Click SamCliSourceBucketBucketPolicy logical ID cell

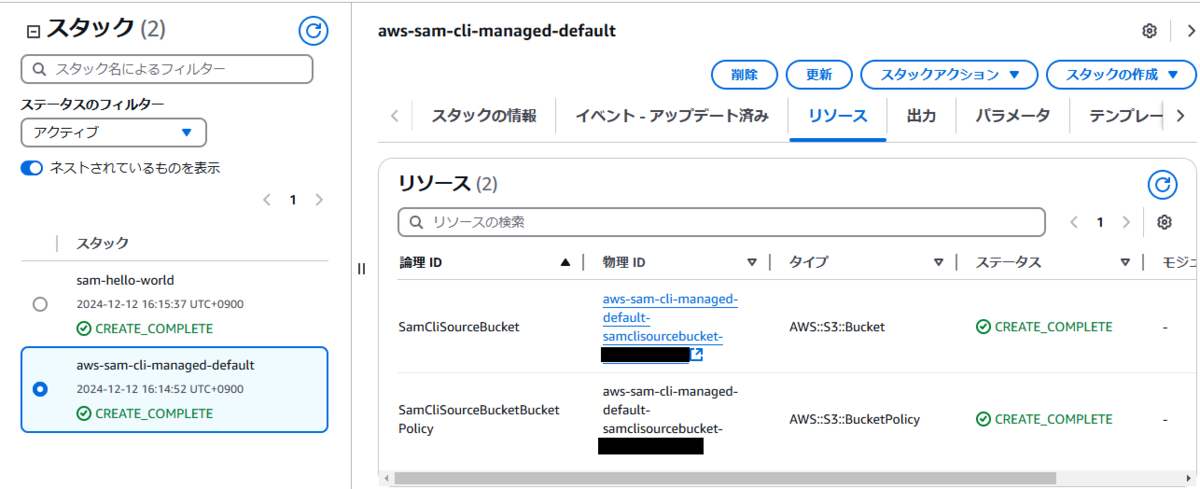click(x=479, y=419)
